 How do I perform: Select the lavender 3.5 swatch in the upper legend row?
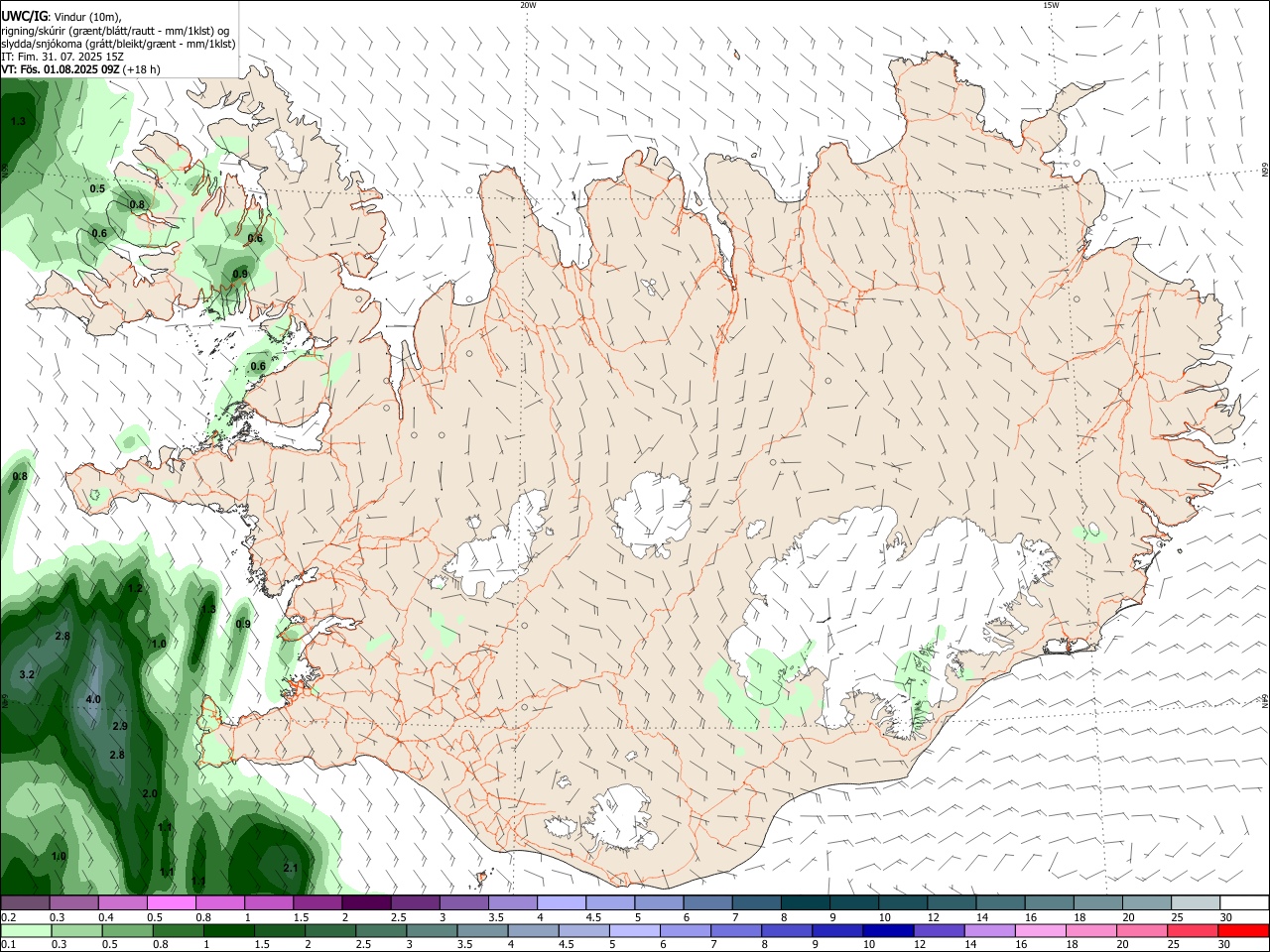513,902
